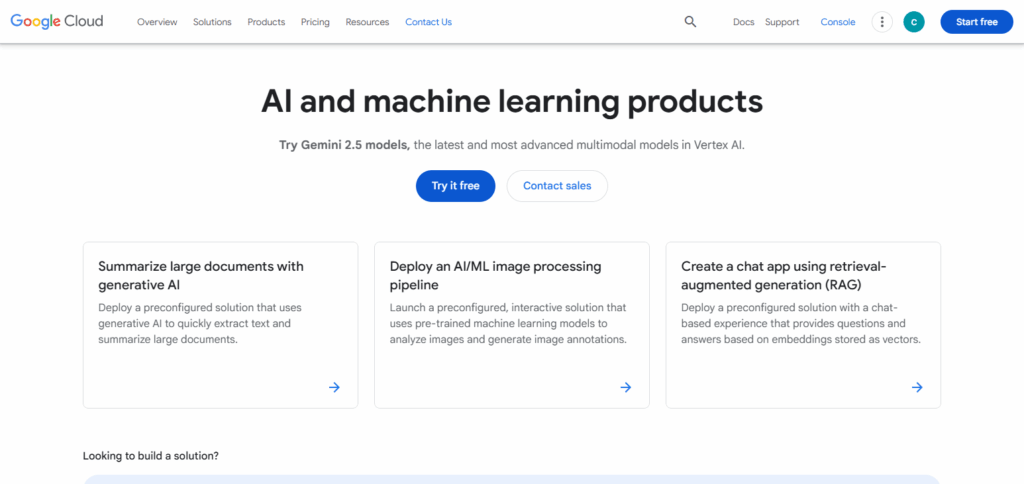Viewport: 1024px width, 484px height.
Task: Click description about extracting text and summarizing documents
Action: tap(200, 323)
